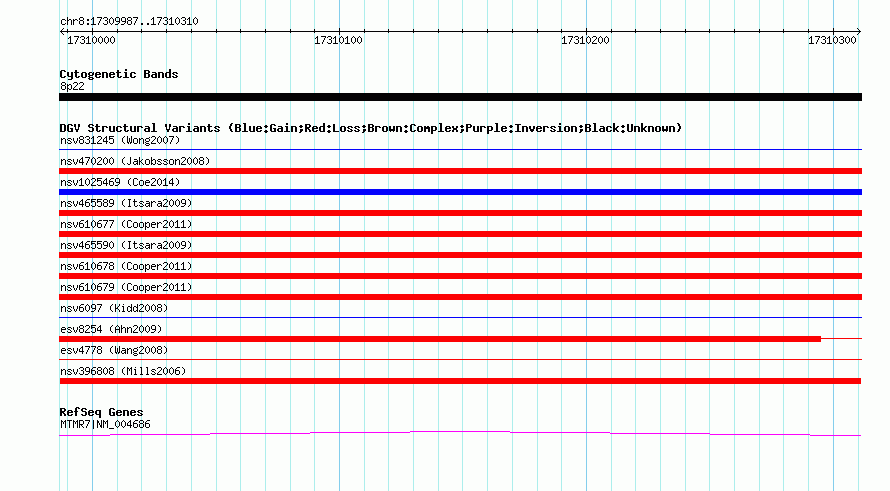Viewport: 890px width, 491px height.
Task: Click the thin blue nsv6097 variant line
Action: coord(460,317)
